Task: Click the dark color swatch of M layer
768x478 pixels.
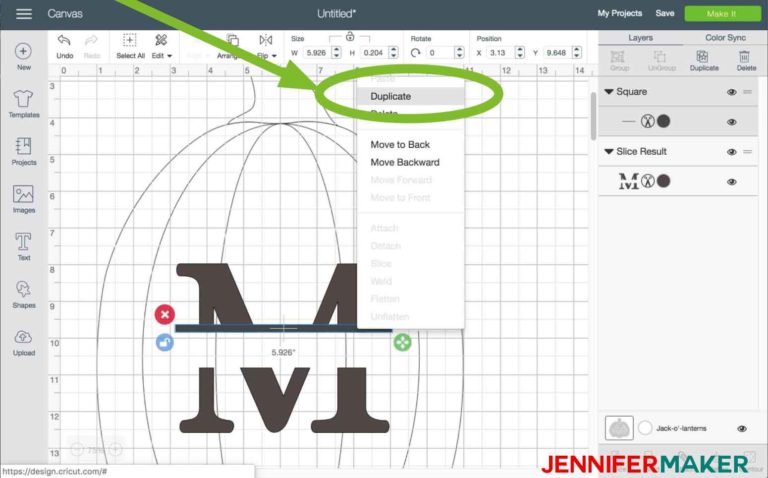Action: tap(663, 181)
